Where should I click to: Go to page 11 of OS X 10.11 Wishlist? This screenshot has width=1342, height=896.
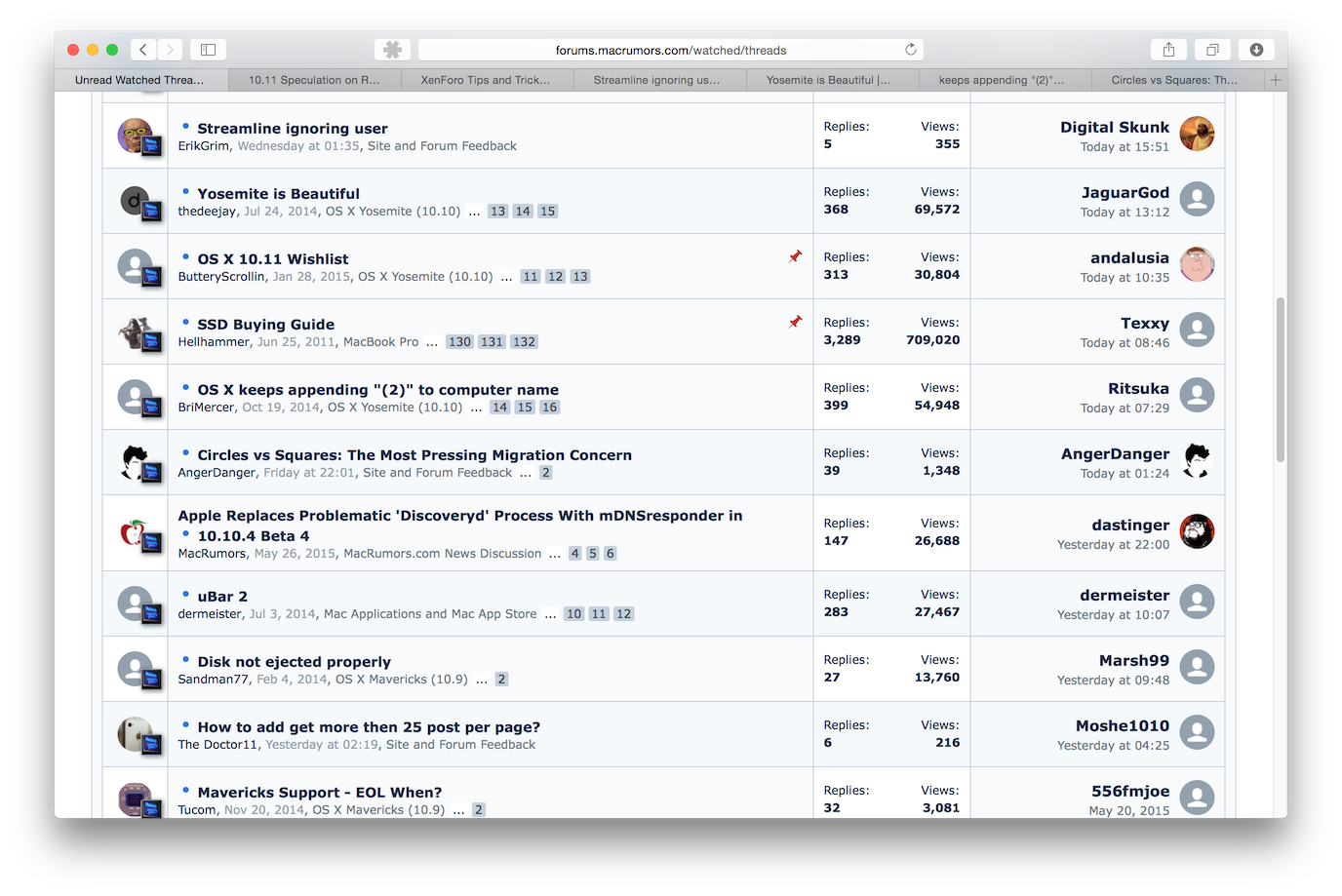(531, 277)
